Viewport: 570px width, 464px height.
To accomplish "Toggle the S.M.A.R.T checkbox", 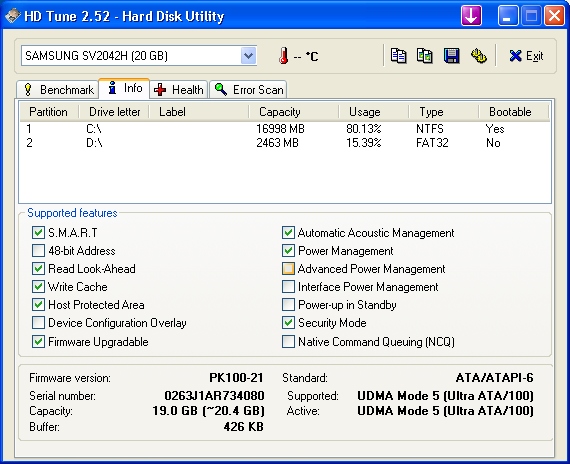I will tap(38, 232).
